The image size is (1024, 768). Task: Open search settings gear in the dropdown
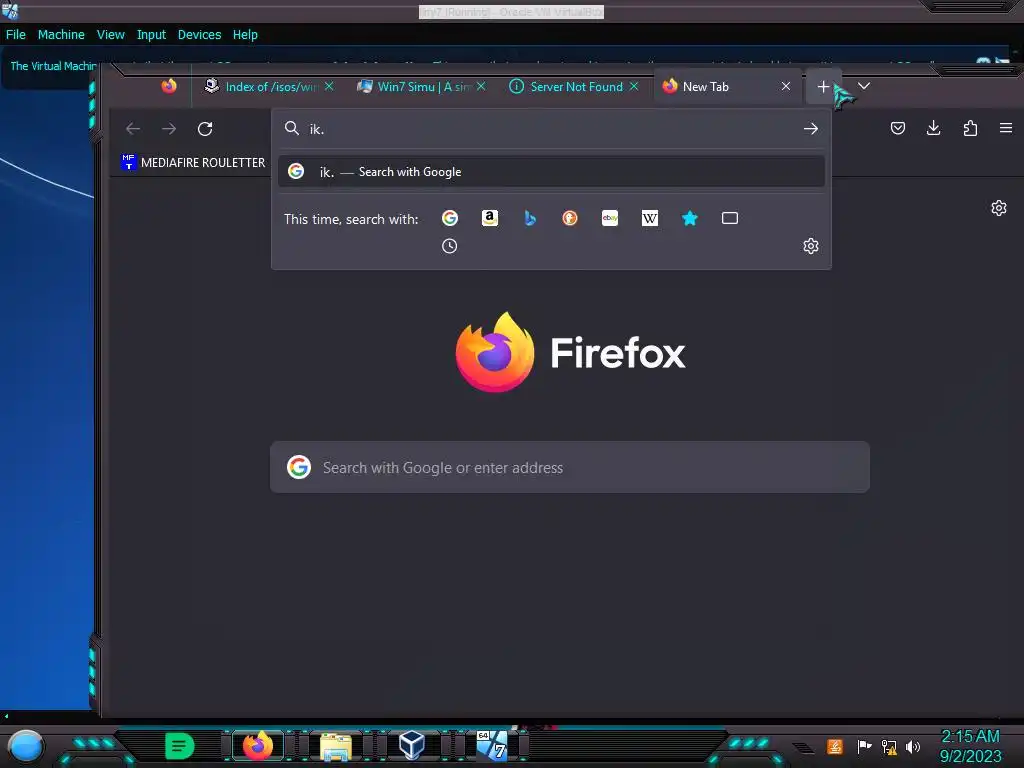810,246
